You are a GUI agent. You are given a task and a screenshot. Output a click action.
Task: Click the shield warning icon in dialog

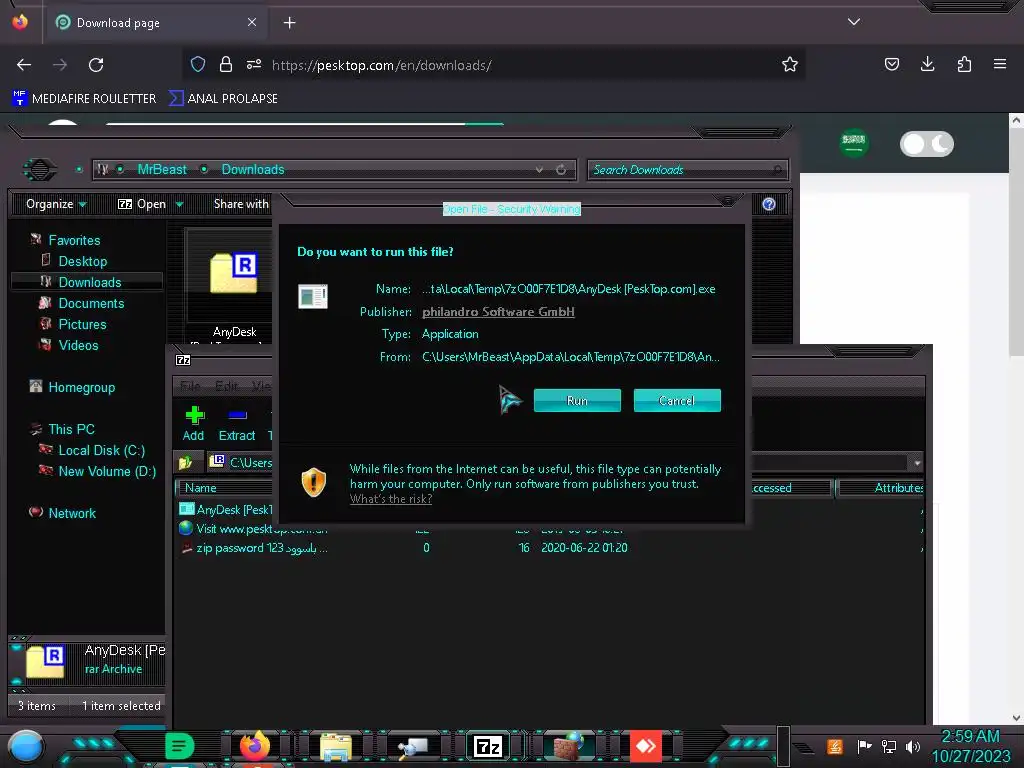click(x=313, y=483)
